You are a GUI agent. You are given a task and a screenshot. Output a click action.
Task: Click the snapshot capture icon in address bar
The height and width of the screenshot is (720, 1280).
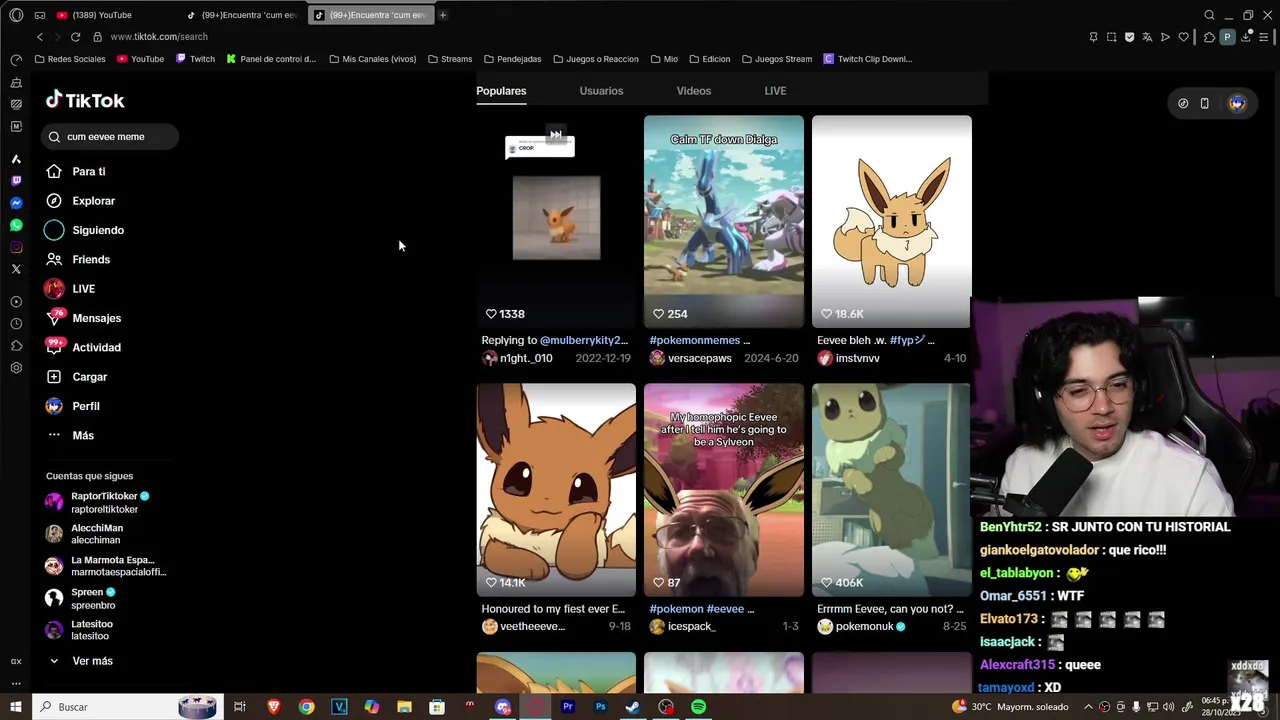1111,37
